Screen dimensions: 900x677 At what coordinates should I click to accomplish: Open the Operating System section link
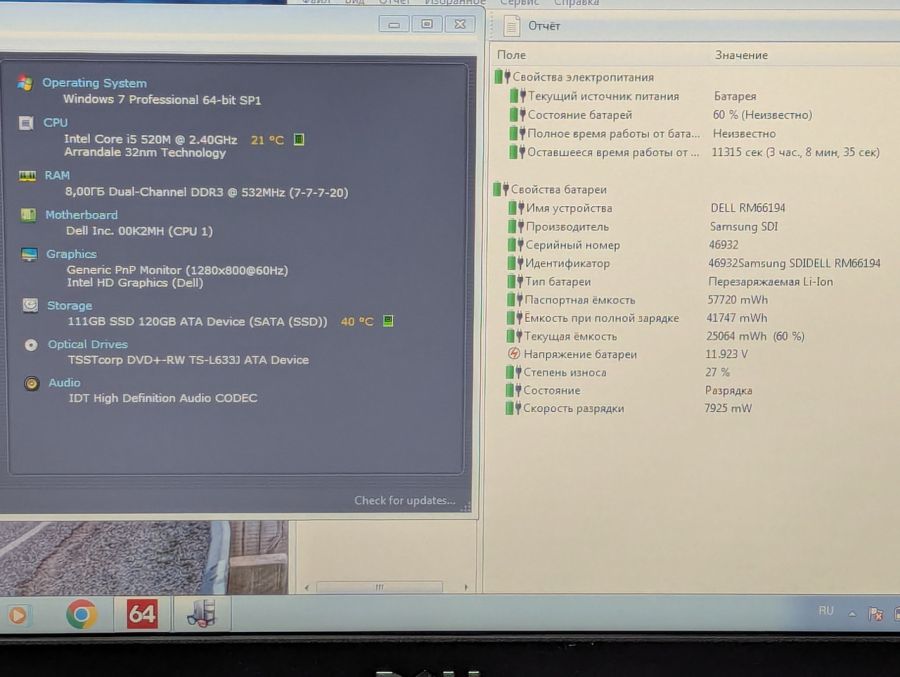coord(94,83)
